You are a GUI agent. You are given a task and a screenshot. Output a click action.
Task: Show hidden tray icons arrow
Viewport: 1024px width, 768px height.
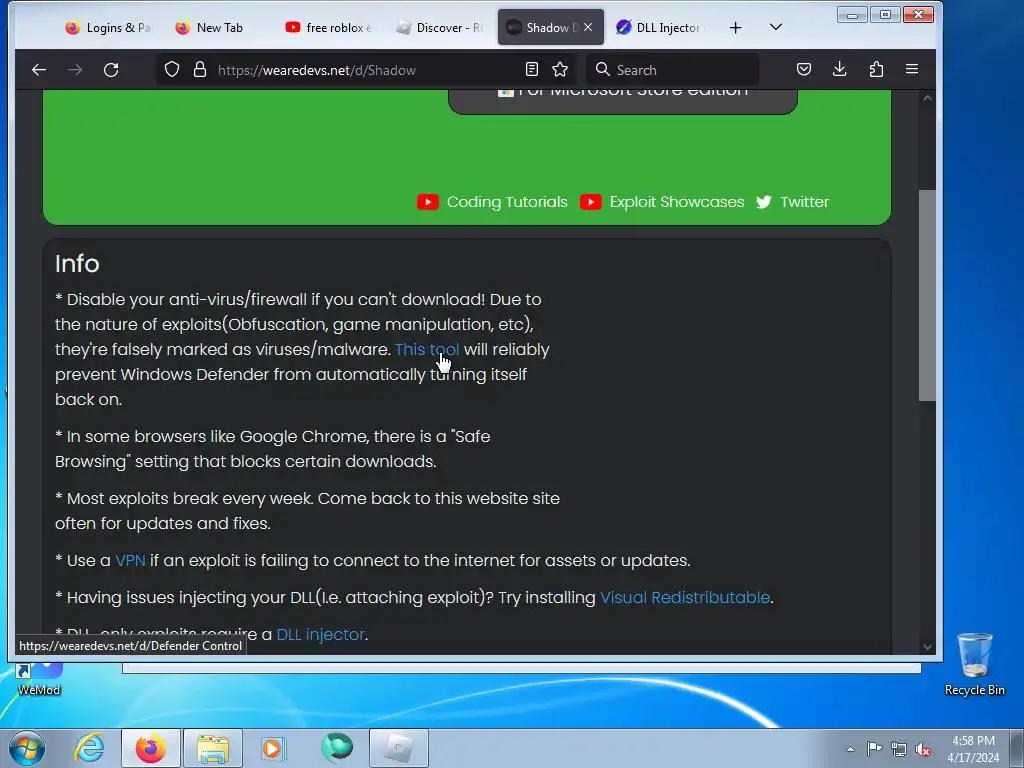coord(850,749)
